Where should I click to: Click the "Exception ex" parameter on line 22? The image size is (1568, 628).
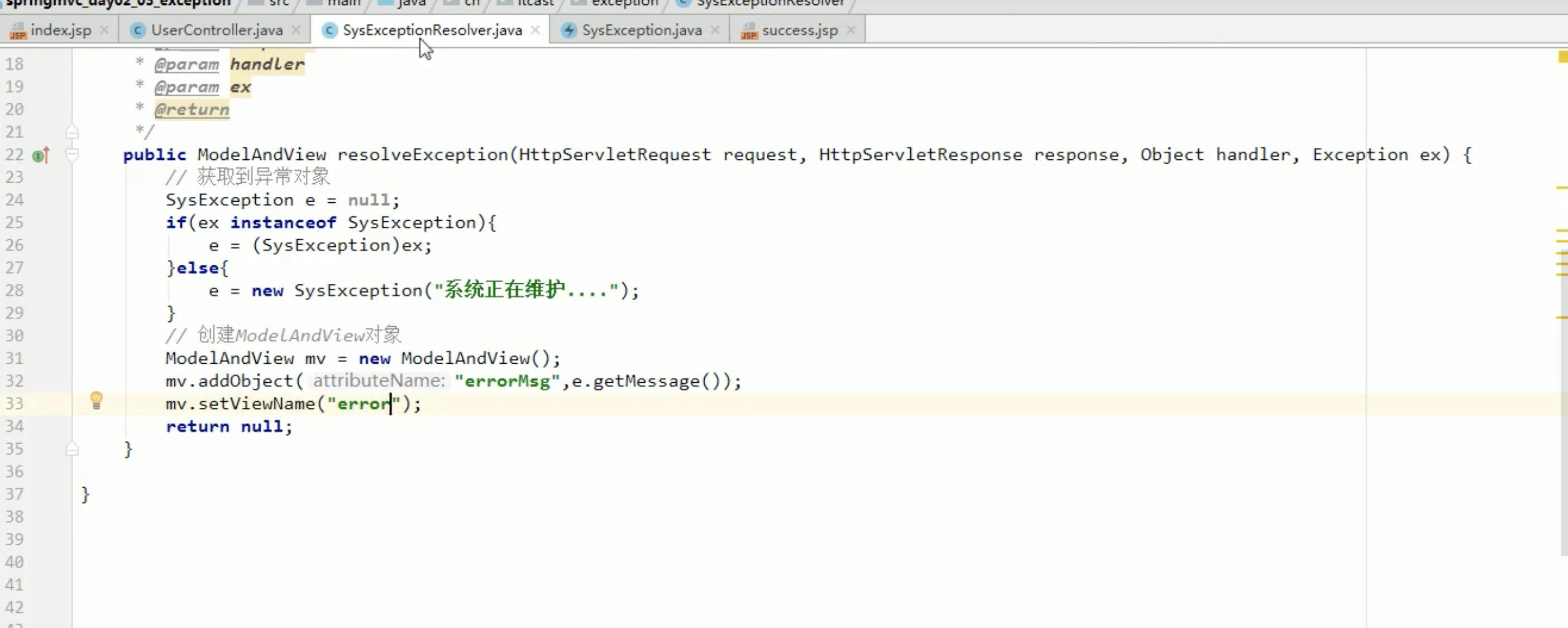(x=1376, y=155)
